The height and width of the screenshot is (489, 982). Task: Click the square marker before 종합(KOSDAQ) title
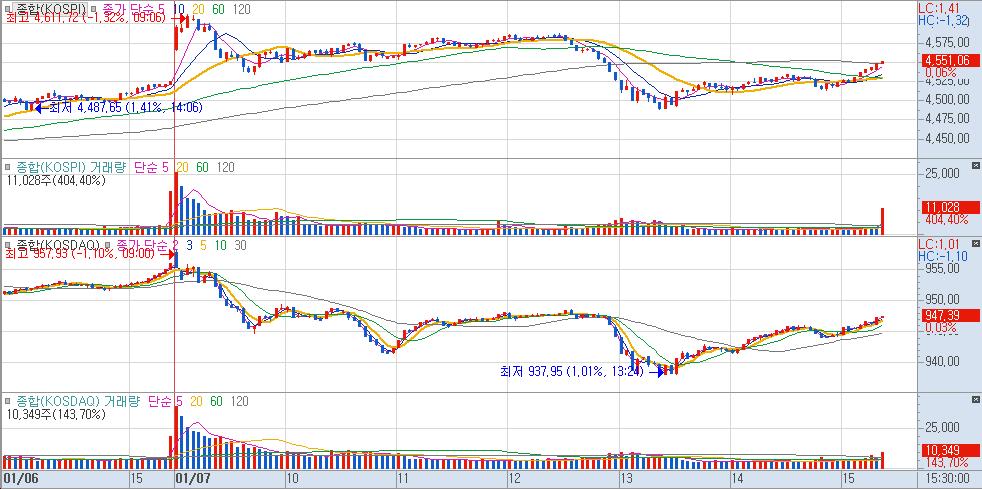[8, 245]
